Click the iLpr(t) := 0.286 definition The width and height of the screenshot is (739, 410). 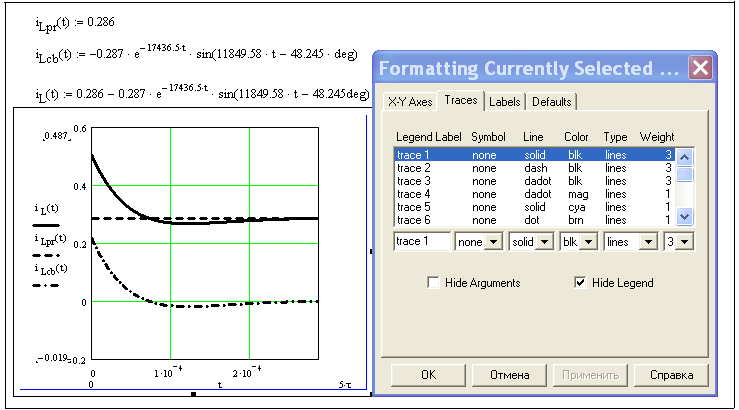pyautogui.click(x=75, y=23)
